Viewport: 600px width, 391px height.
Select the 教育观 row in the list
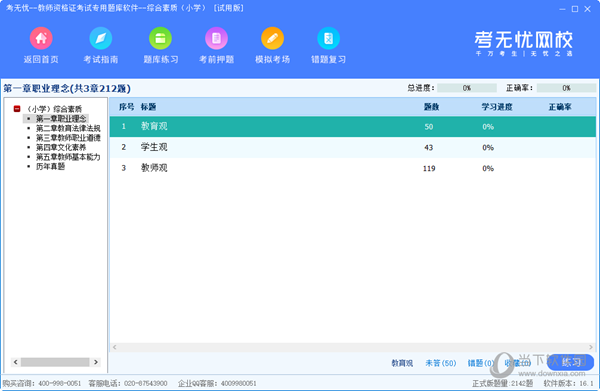point(352,127)
